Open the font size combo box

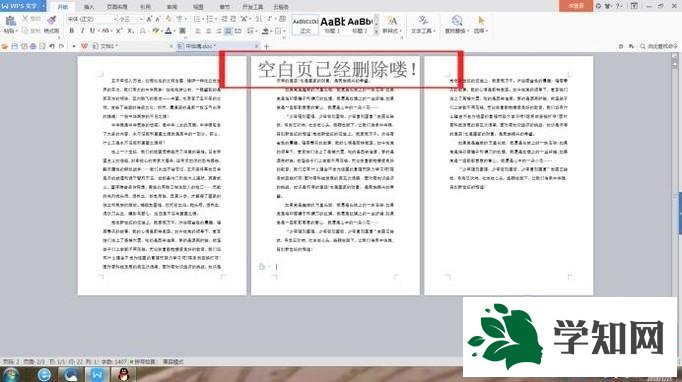tap(131, 19)
